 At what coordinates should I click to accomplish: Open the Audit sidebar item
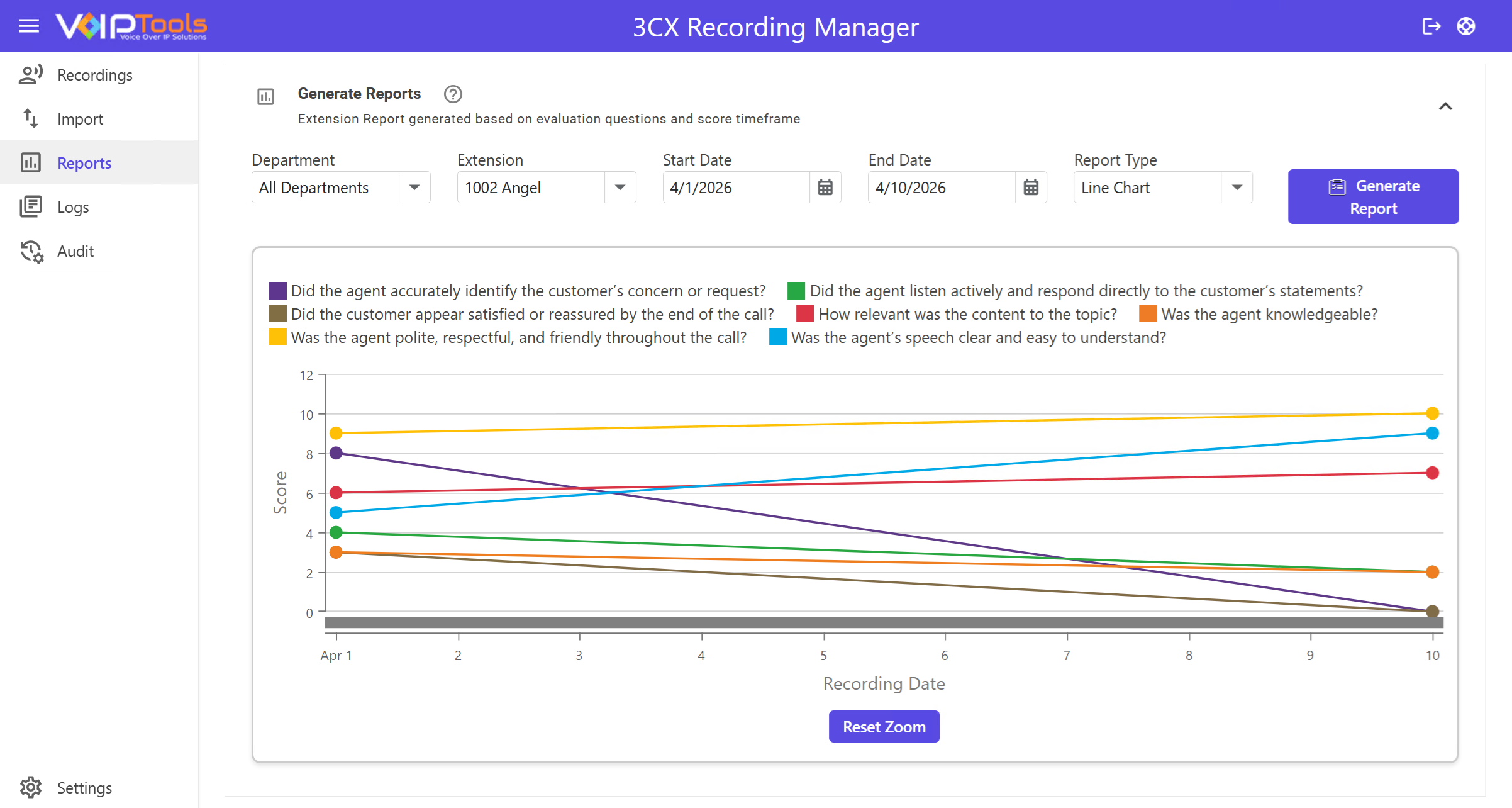[75, 251]
